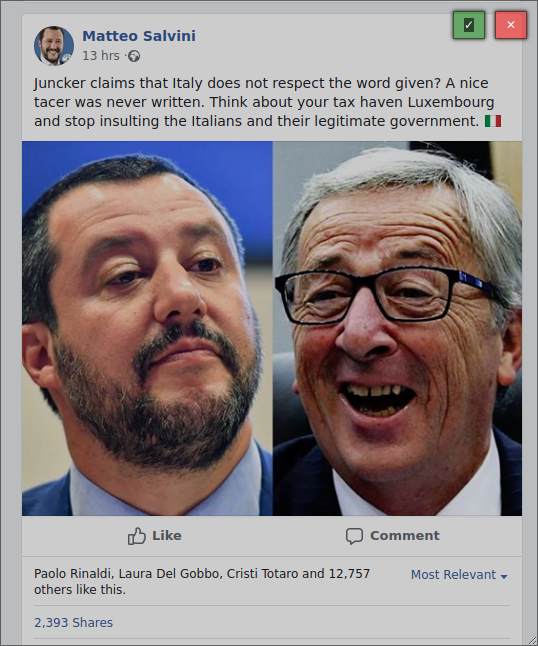Click the thumbs-up Like icon

point(137,536)
